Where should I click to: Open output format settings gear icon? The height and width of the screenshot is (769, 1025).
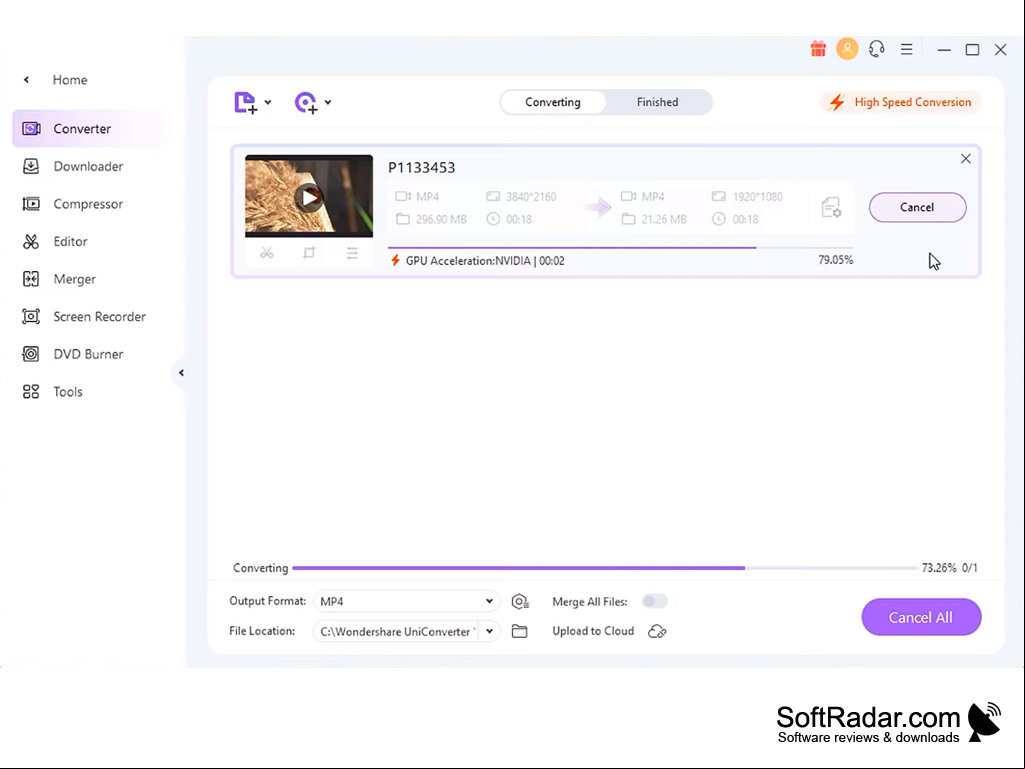(520, 602)
